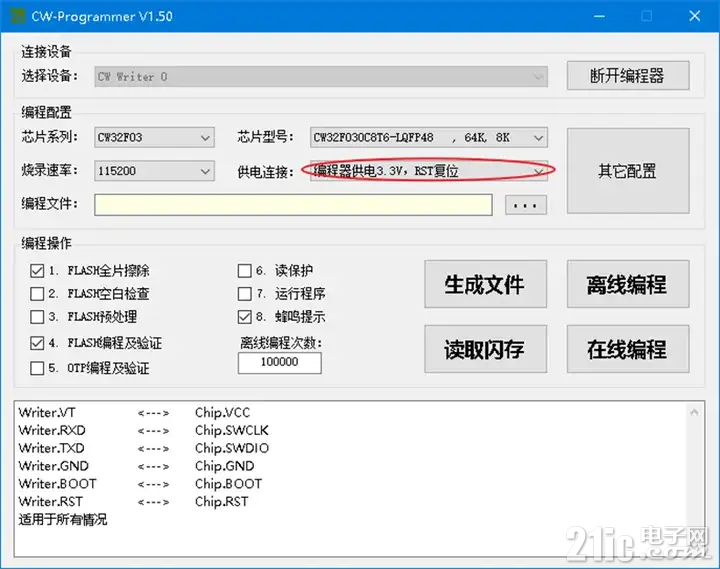Minimize the CW-Programmer window
The image size is (720, 569).
[599, 17]
